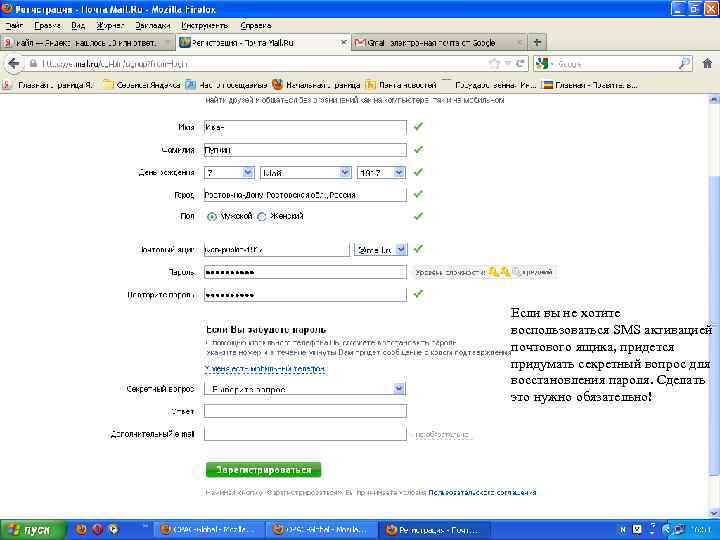
Task: Open the search engine selector icon
Action: click(542, 63)
